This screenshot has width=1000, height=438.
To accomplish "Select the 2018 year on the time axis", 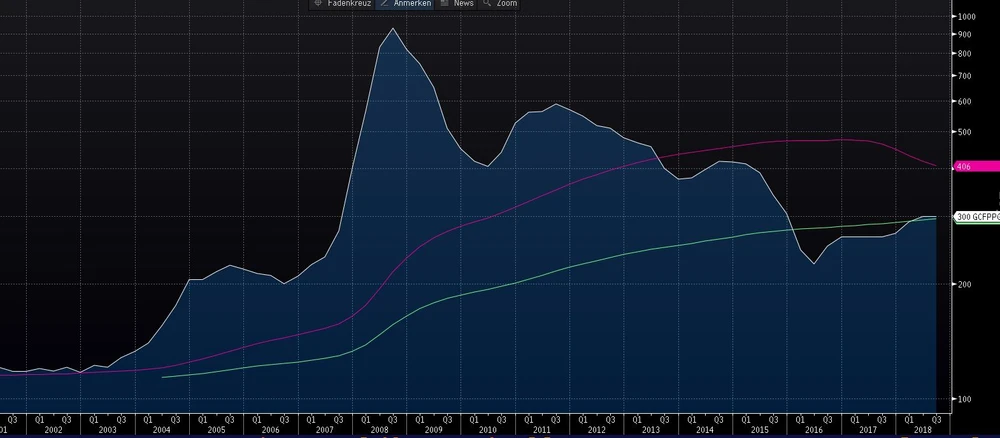I will (x=923, y=429).
